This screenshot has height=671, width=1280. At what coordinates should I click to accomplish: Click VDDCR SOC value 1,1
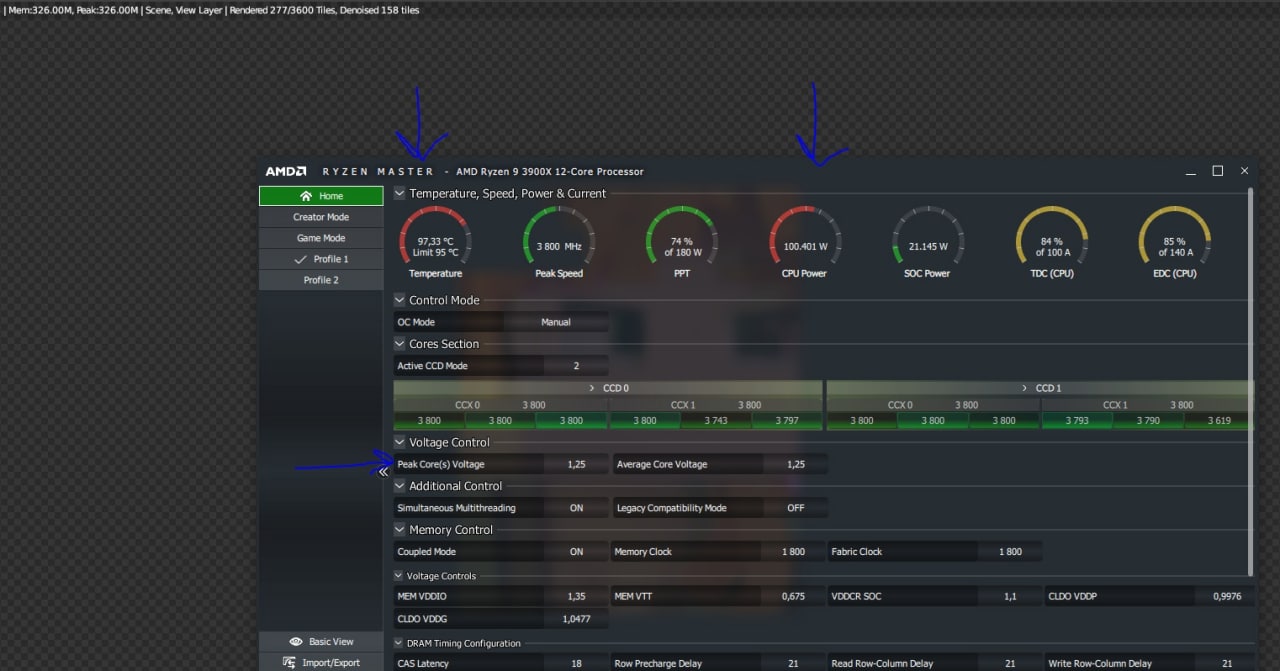pyautogui.click(x=1010, y=596)
